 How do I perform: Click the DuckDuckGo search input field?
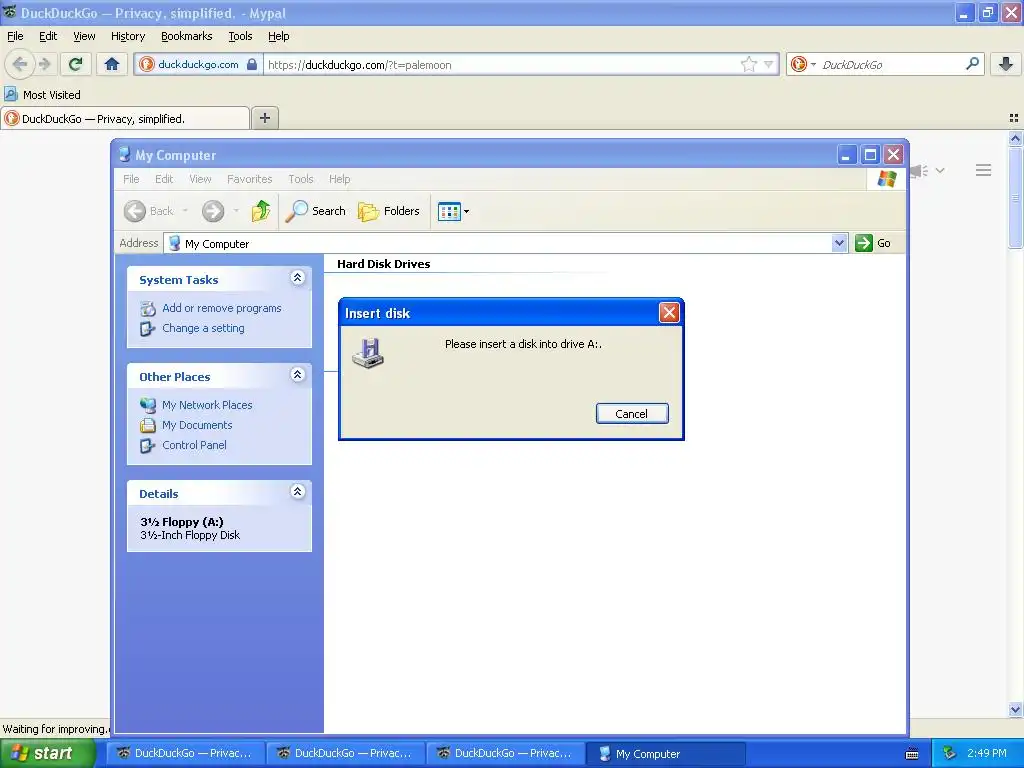coord(889,64)
